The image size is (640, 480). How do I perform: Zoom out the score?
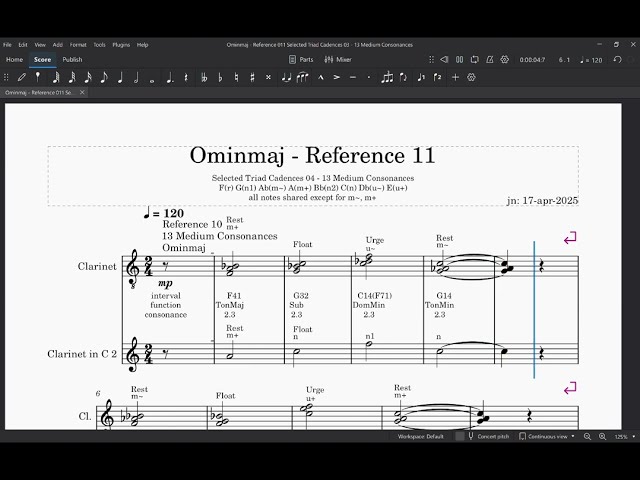pos(587,436)
